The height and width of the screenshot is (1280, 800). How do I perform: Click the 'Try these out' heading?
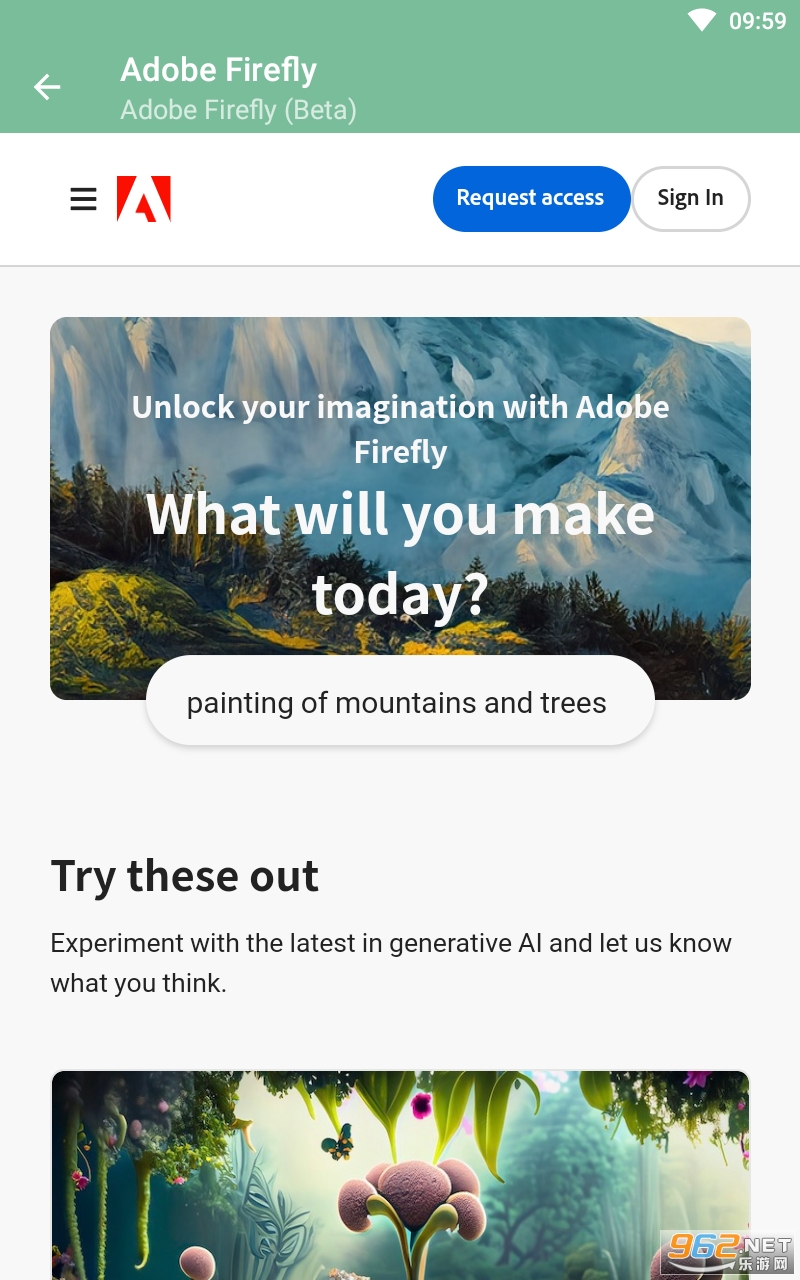[x=185, y=876]
